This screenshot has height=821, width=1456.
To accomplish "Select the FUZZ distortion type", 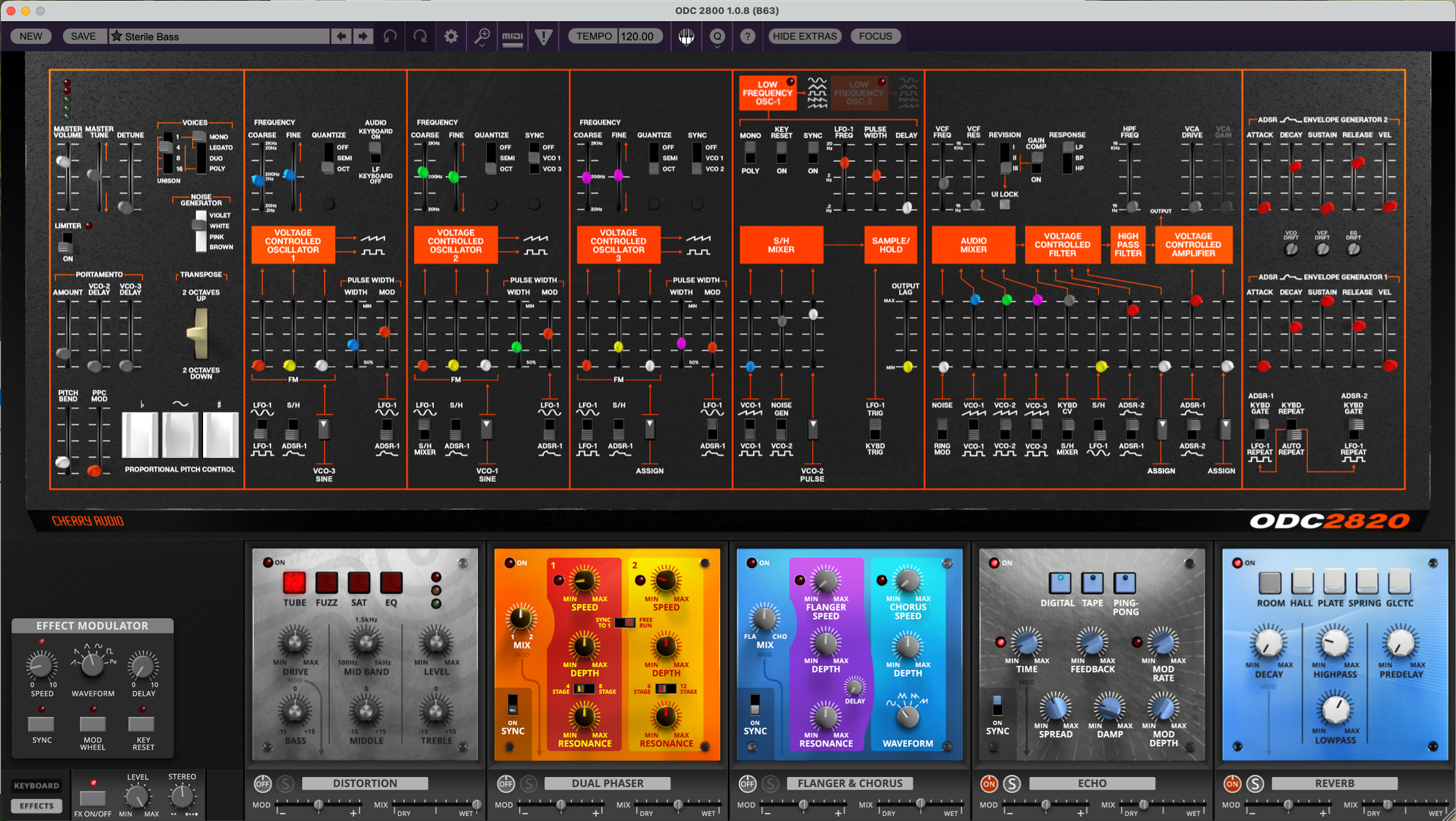I will (x=326, y=583).
